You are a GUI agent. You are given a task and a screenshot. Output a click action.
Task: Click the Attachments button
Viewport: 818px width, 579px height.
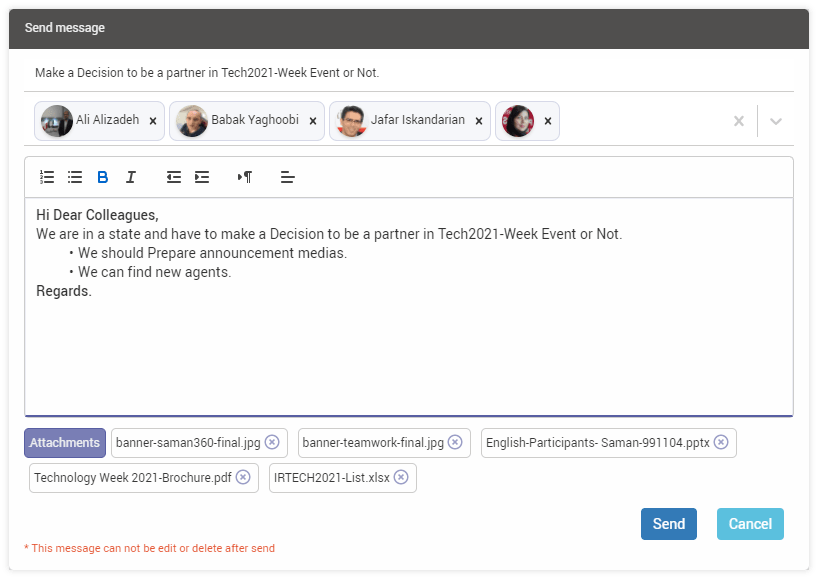coord(65,443)
